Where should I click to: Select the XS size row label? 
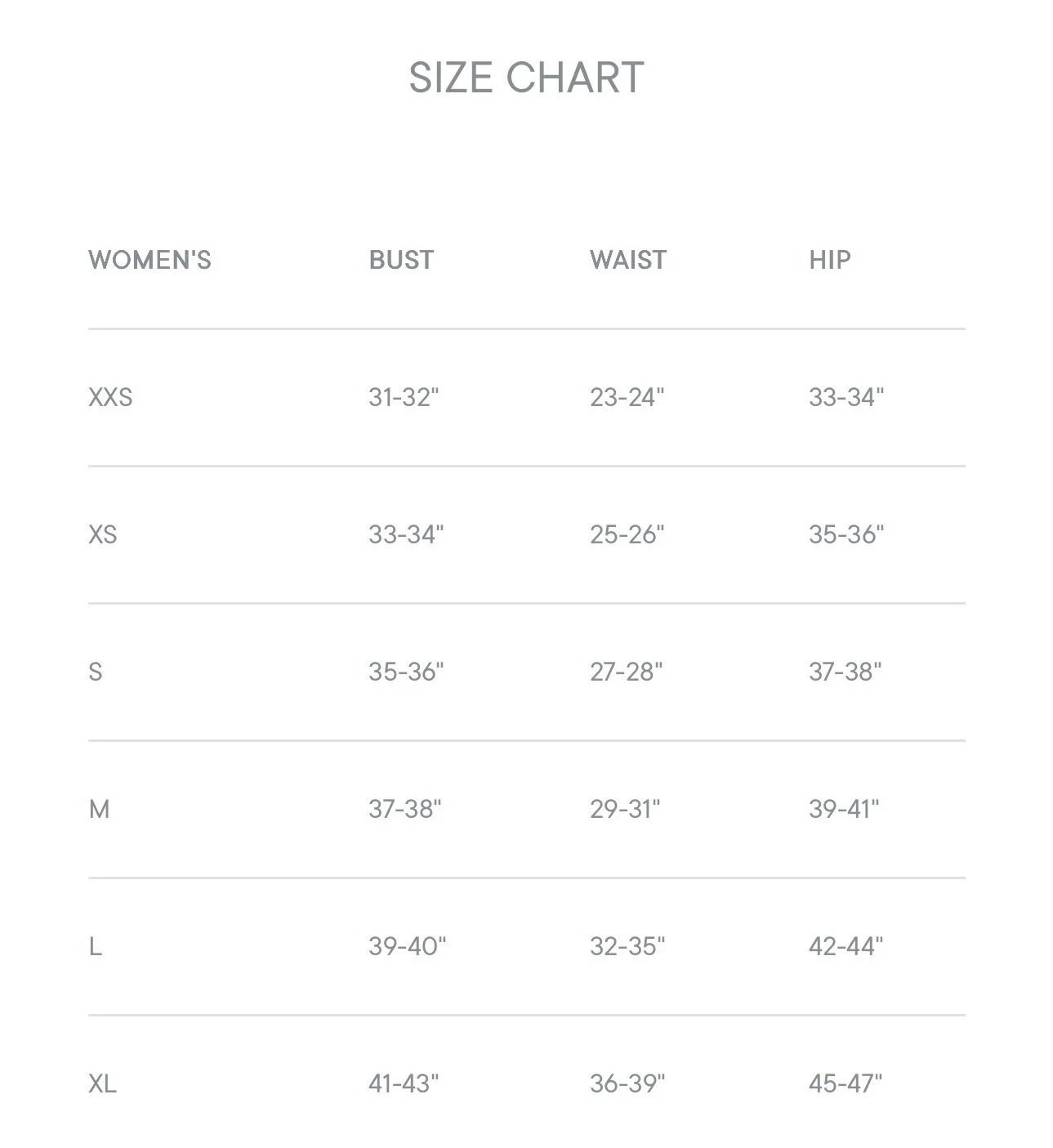click(x=103, y=534)
